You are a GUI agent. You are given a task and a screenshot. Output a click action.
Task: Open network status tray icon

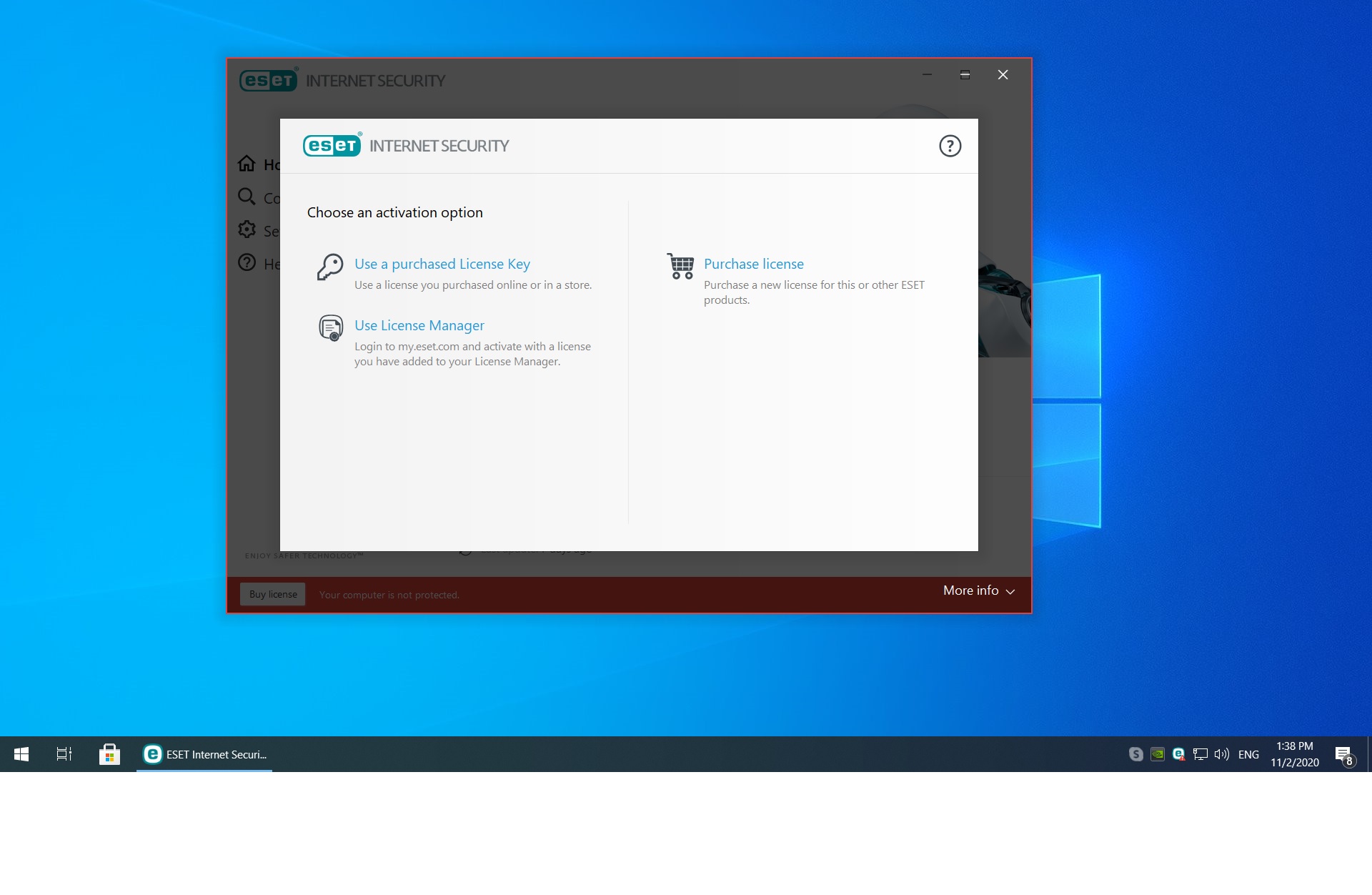pyautogui.click(x=1200, y=754)
